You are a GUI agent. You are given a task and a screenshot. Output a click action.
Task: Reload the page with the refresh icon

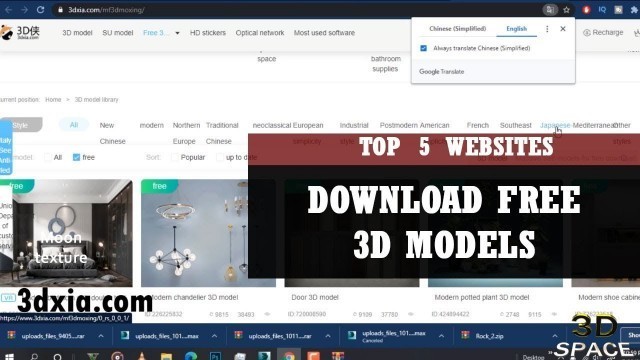coord(40,9)
